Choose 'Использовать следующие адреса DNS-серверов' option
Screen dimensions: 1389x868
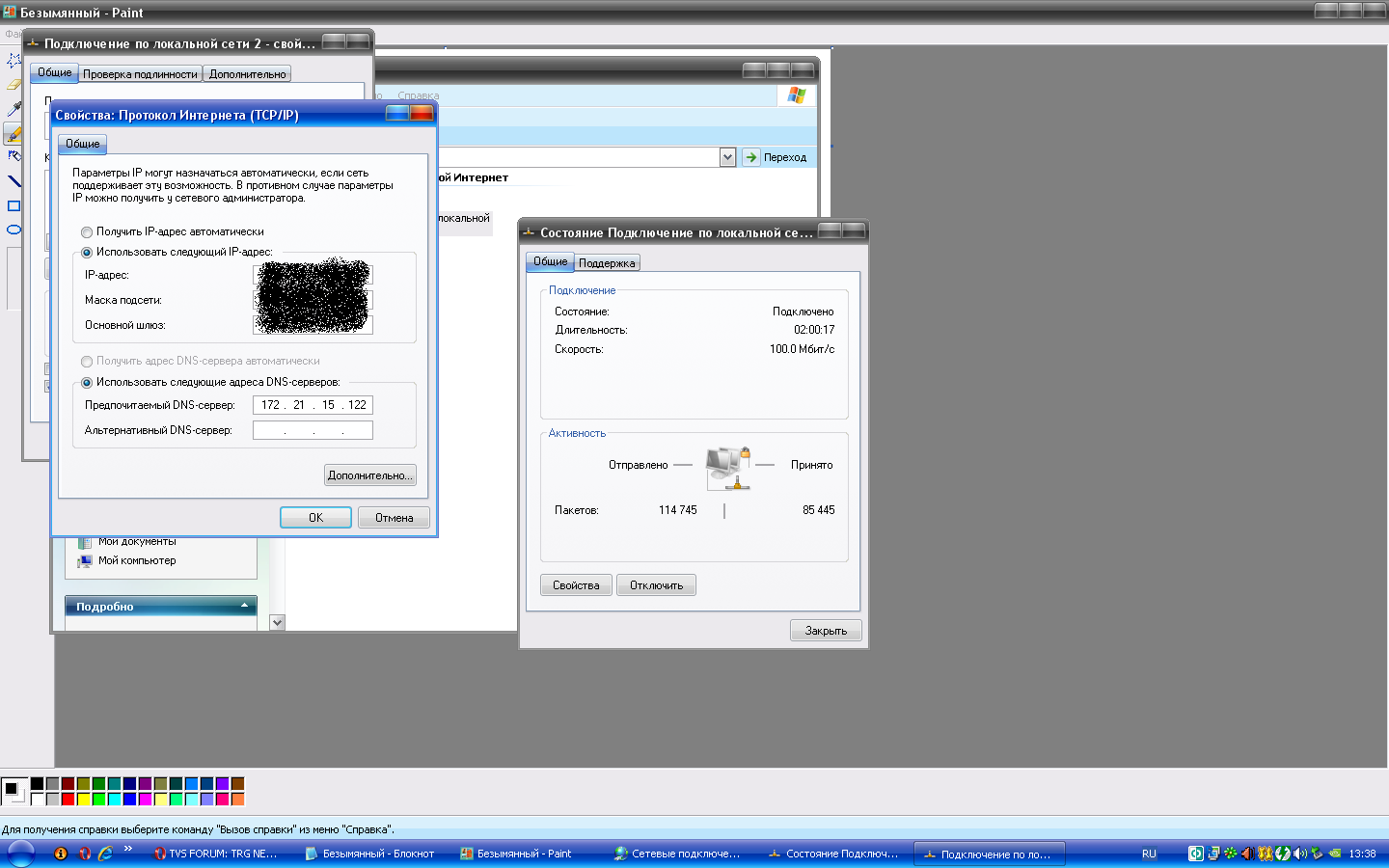click(87, 383)
